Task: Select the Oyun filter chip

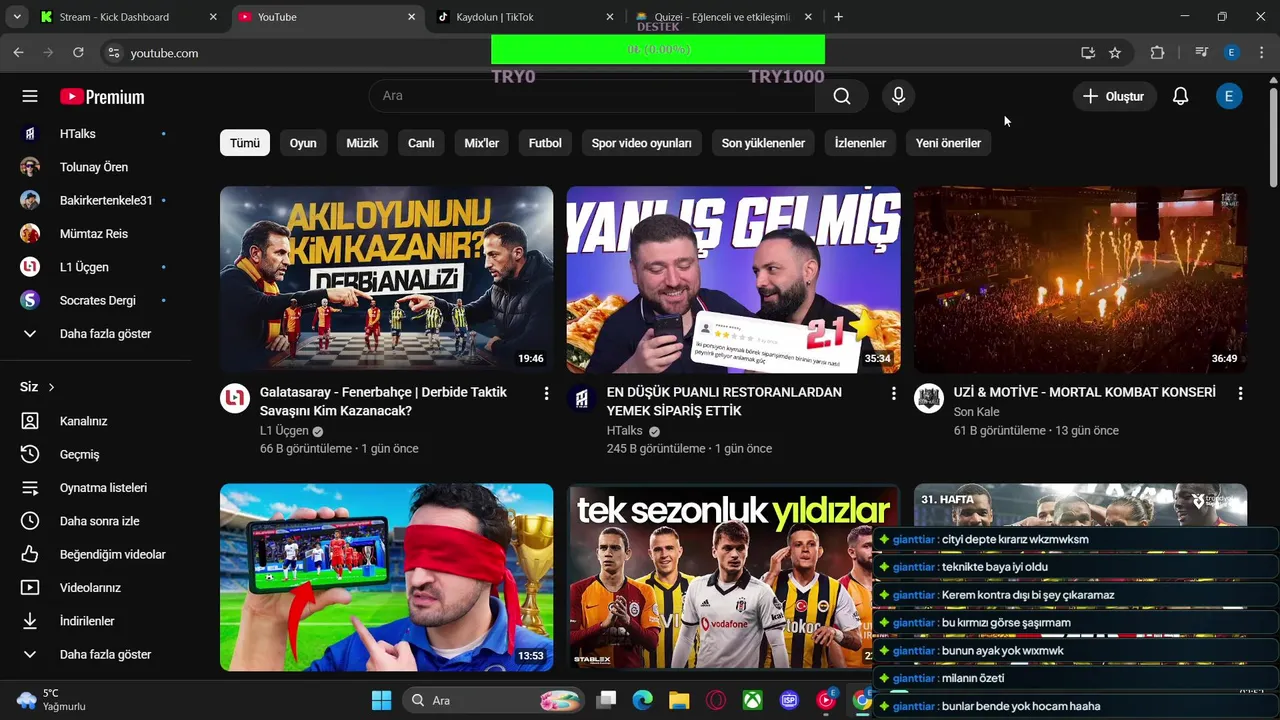Action: 303,143
